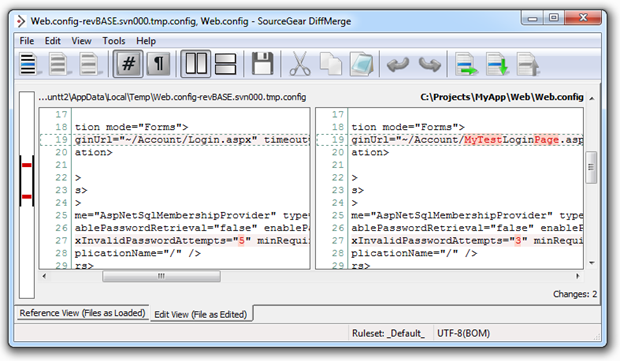The image size is (620, 361).
Task: Undo the last edit
Action: 398,64
